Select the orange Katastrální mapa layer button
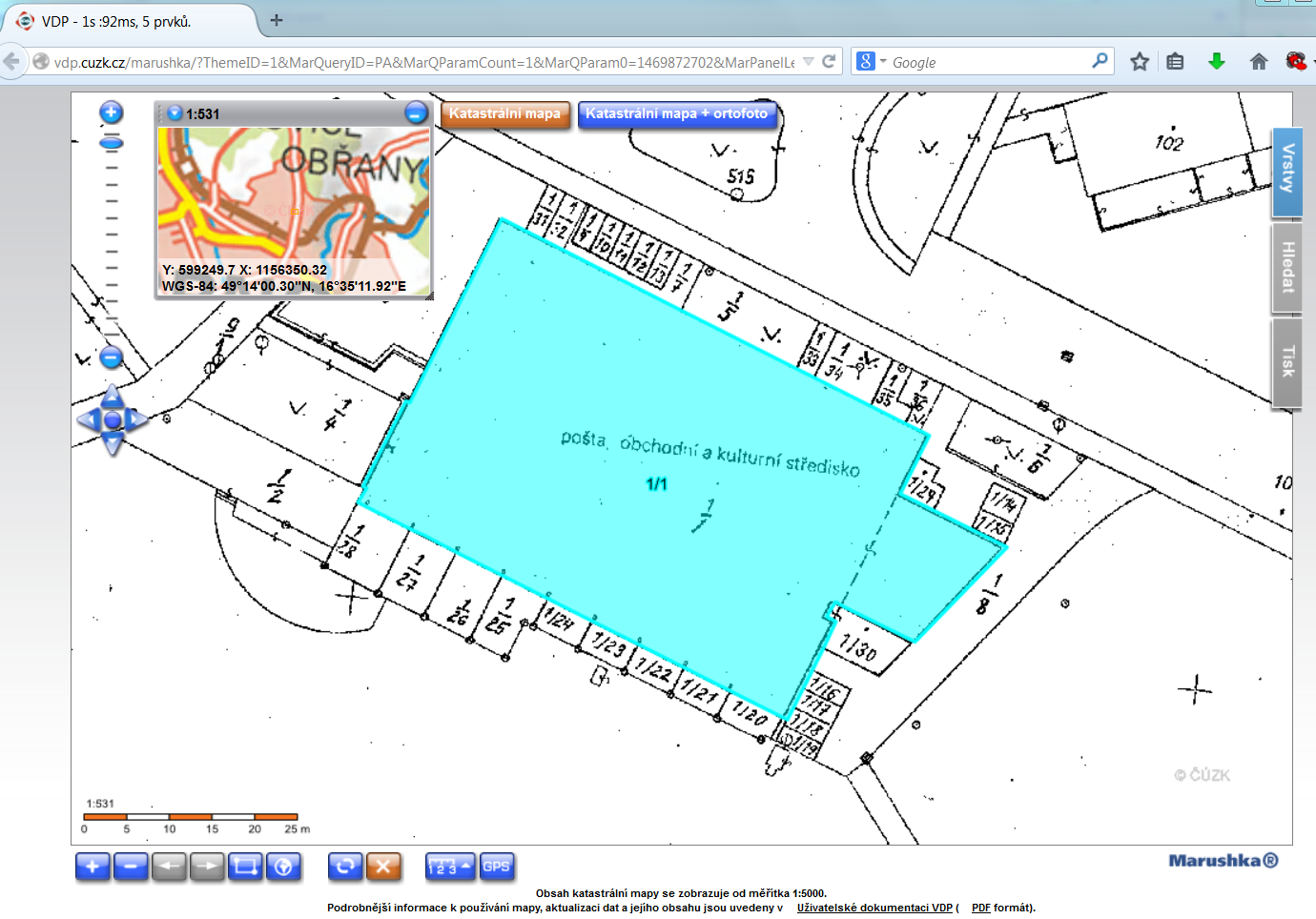Image resolution: width=1316 pixels, height=919 pixels. 504,114
